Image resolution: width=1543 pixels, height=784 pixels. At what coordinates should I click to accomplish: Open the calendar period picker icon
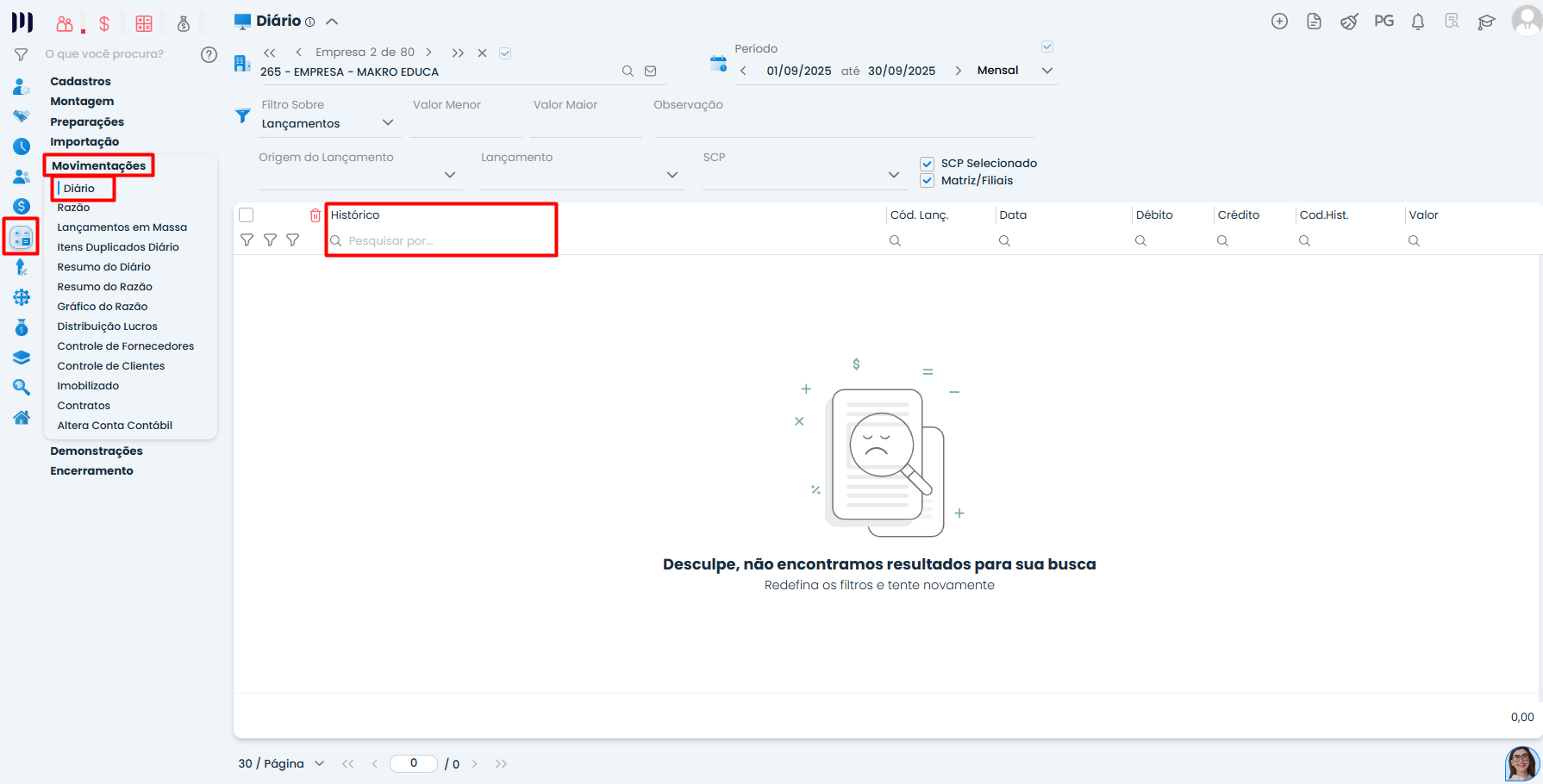(718, 63)
